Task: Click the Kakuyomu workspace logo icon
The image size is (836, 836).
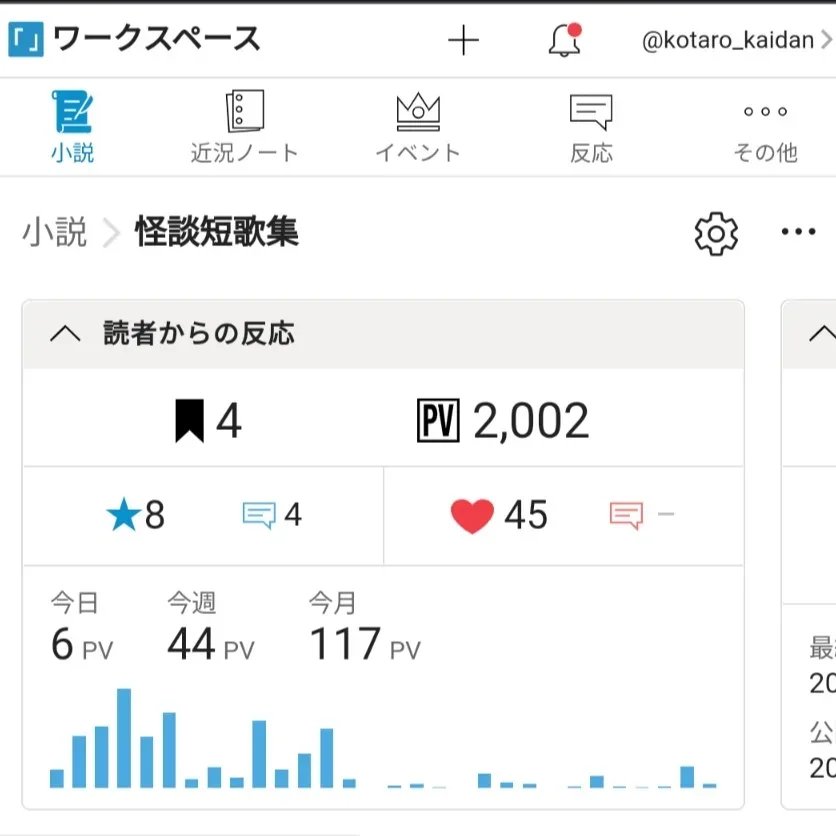Action: point(25,40)
